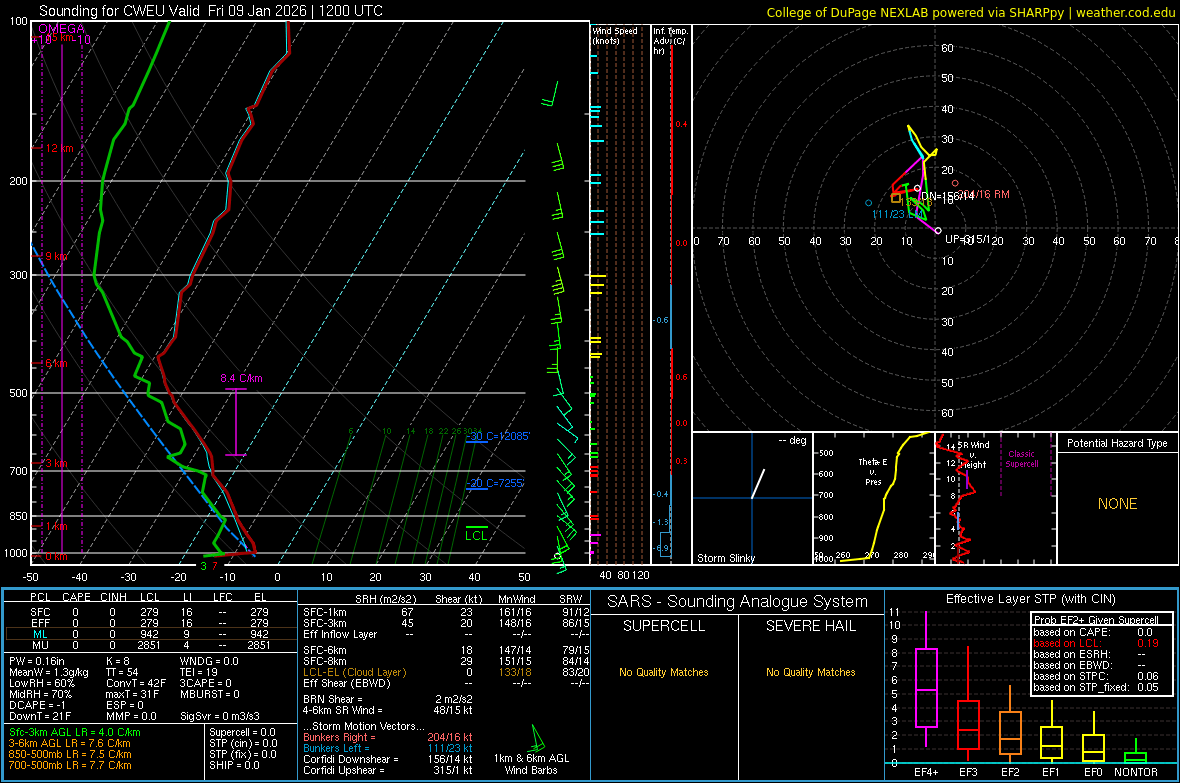The image size is (1180, 783).
Task: Click the Sfc-3km AGL LR value
Action: 75,732
